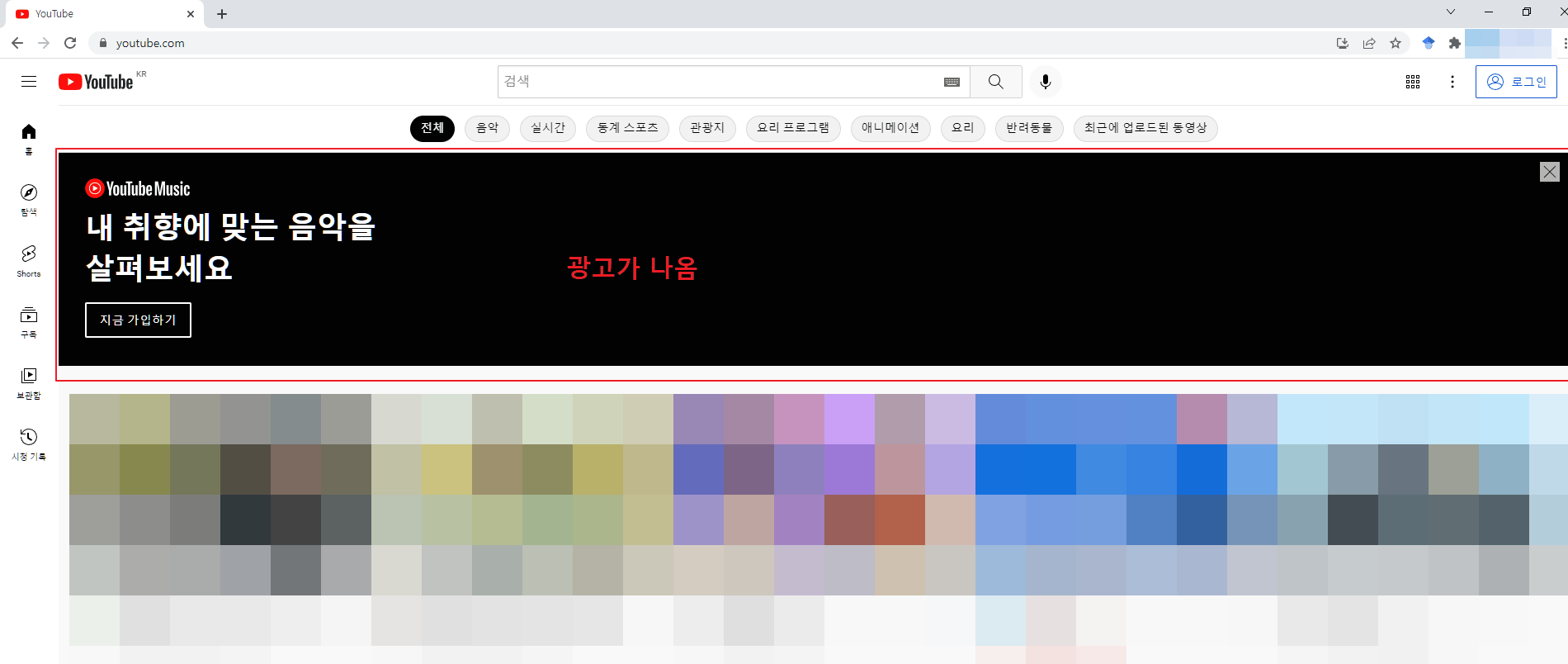Image resolution: width=1568 pixels, height=664 pixels.
Task: Click the YouTube logo
Action: click(96, 82)
